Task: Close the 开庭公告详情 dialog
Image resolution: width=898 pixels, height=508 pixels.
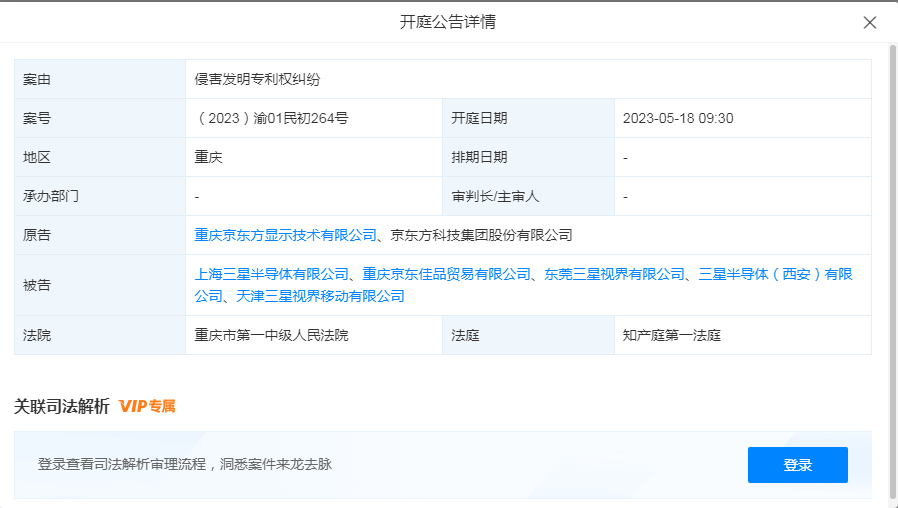Action: (x=869, y=22)
